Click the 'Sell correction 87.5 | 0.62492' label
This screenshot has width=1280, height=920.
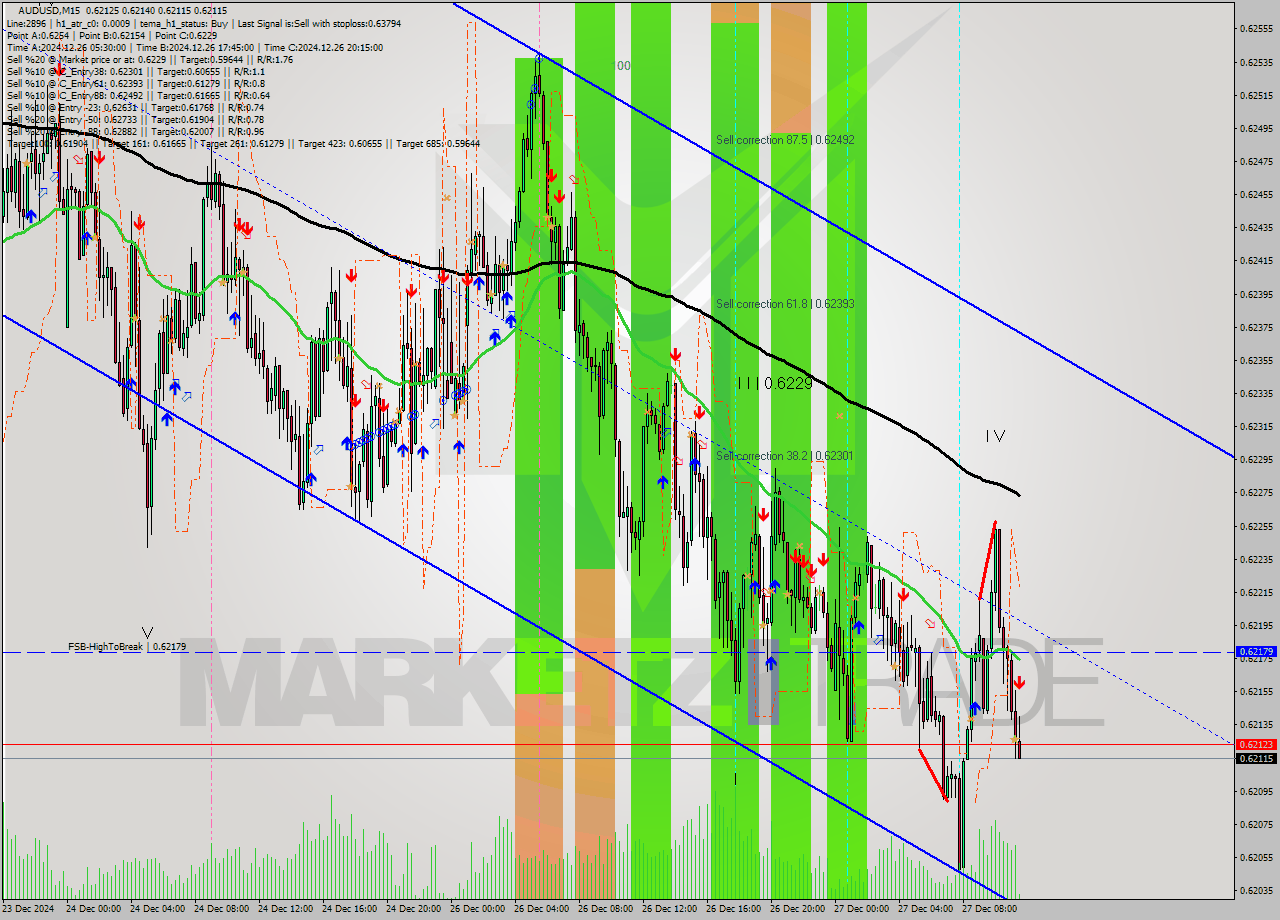pos(785,140)
